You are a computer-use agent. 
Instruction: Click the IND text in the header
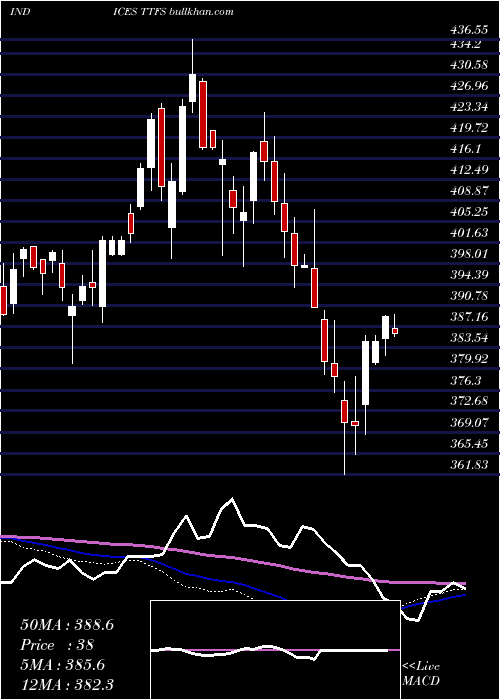[20, 12]
